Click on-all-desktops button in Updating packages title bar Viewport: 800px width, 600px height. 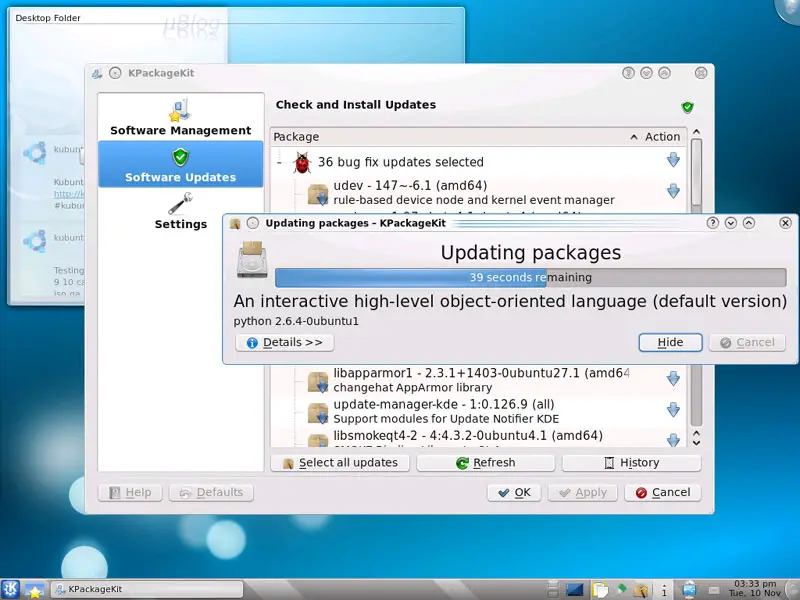(253, 223)
